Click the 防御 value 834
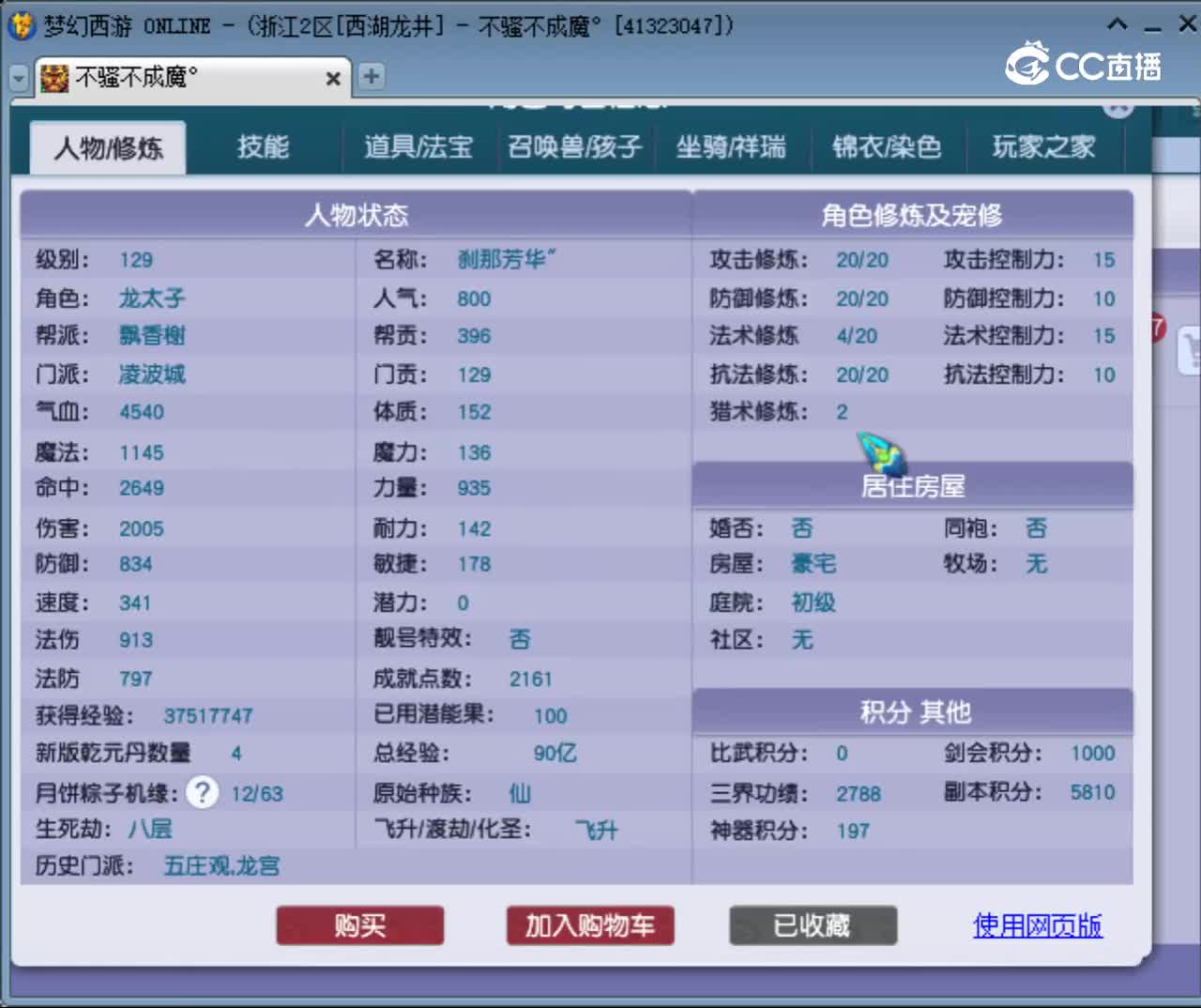The width and height of the screenshot is (1201, 1008). [136, 564]
